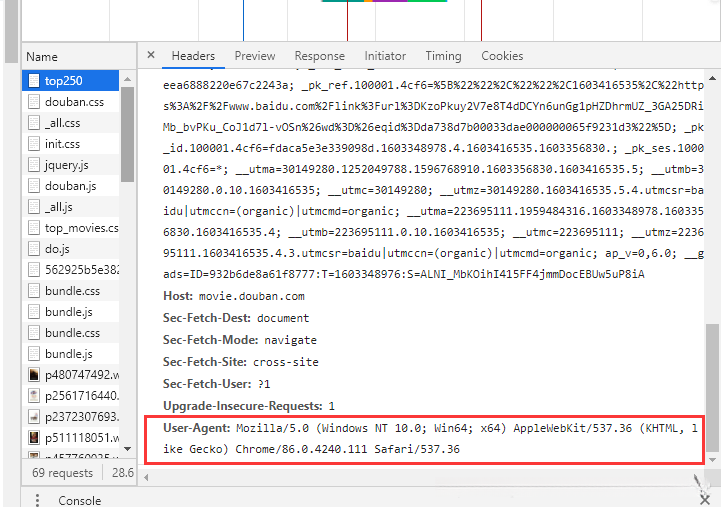
Task: Select the p2372307693 image request
Action: coord(70,416)
